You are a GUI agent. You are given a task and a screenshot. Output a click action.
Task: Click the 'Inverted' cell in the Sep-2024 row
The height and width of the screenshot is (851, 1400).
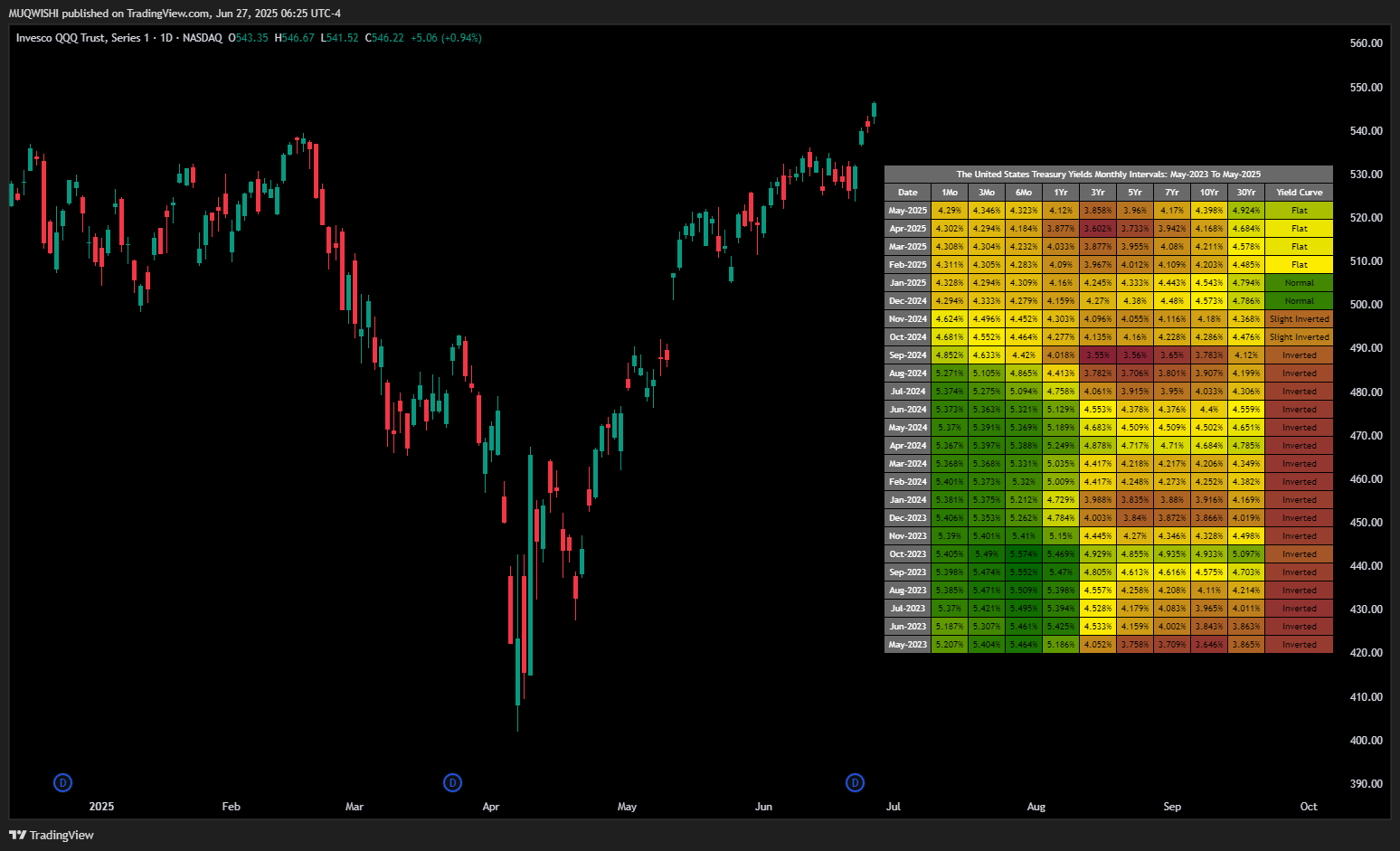1300,355
